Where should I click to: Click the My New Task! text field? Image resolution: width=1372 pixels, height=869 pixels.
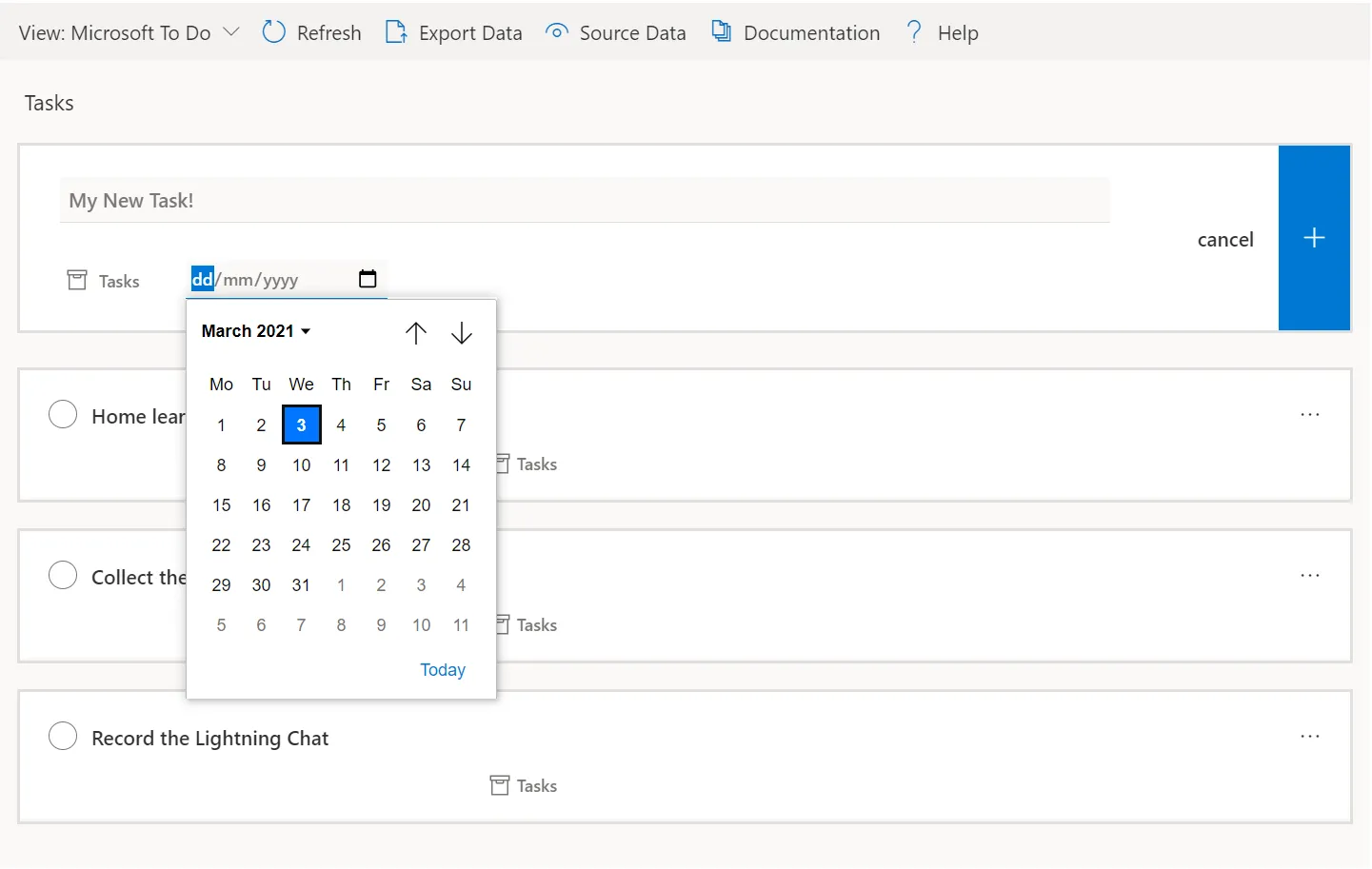pyautogui.click(x=585, y=200)
